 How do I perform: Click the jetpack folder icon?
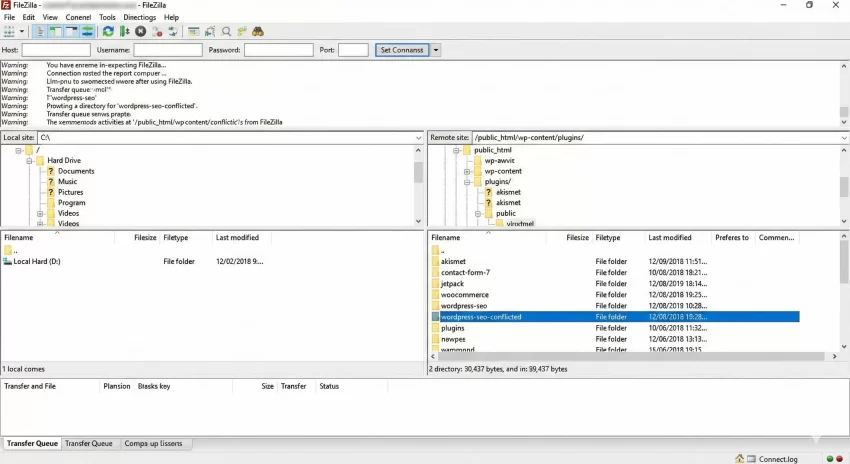point(435,283)
